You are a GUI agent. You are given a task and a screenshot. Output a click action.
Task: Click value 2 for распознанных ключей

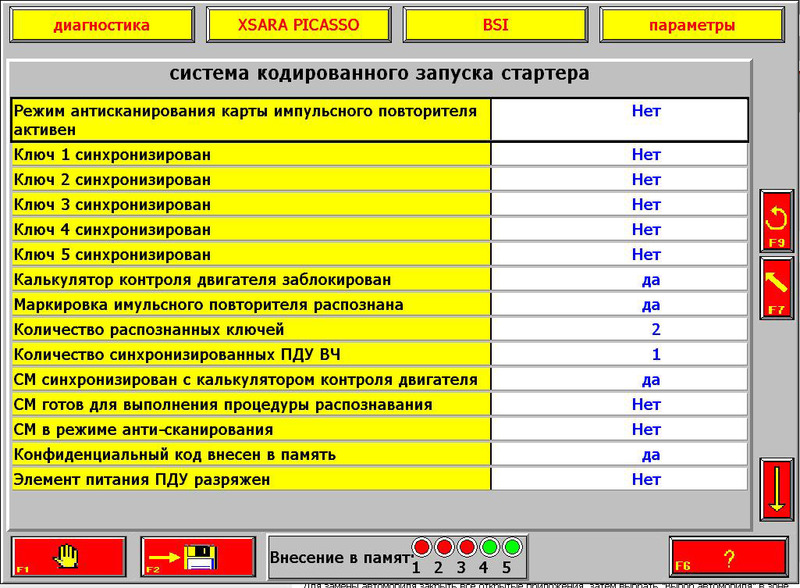(x=656, y=329)
